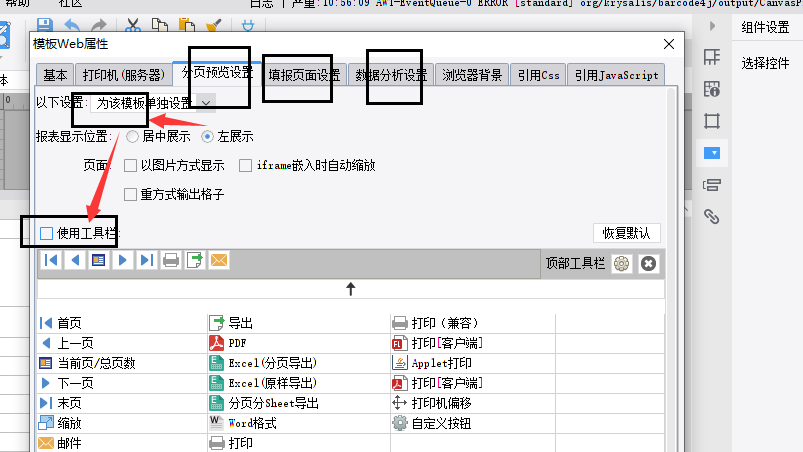
Task: Click the copy icon in main toolbar
Action: pos(160,25)
